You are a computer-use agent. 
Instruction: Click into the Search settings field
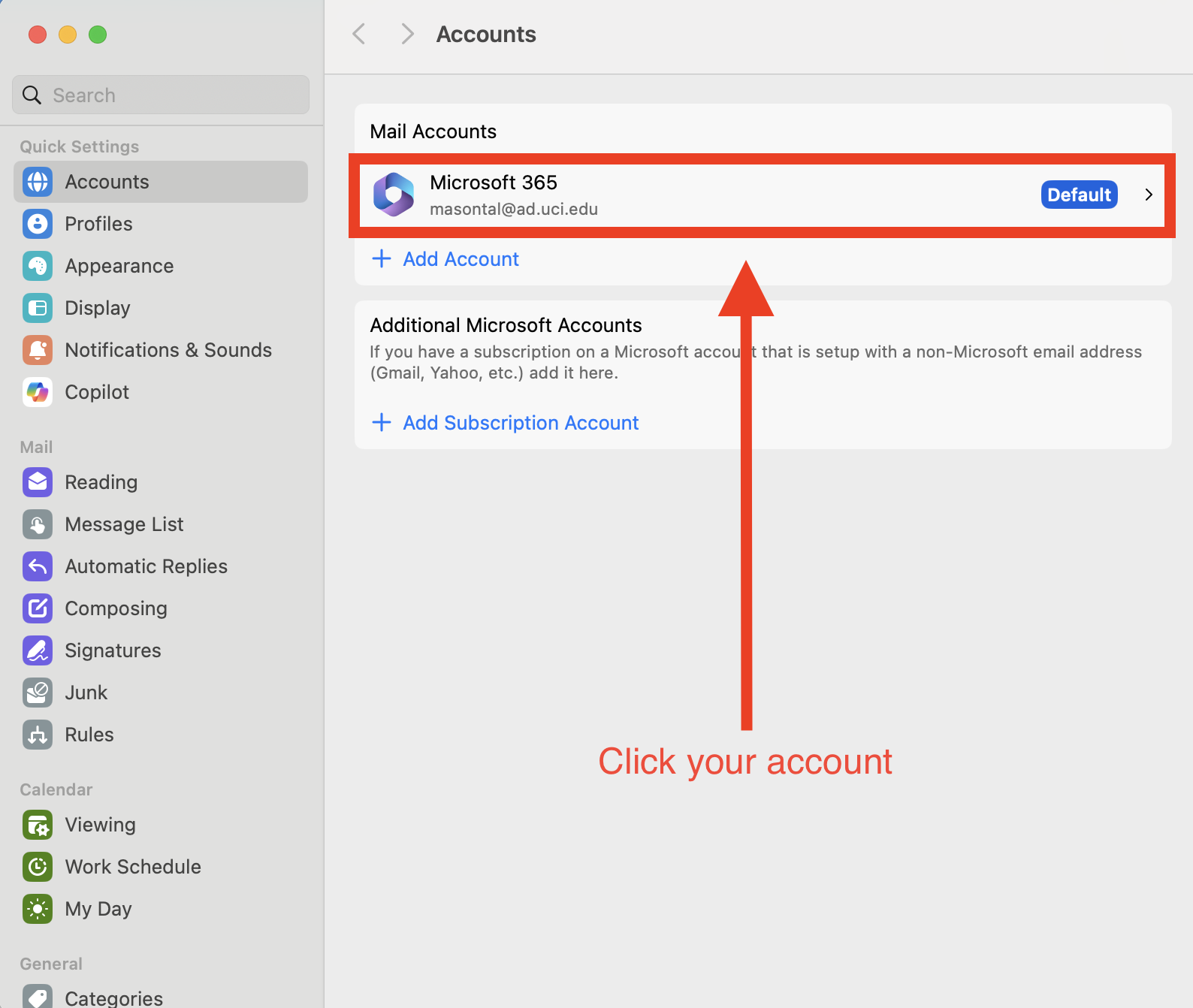pos(161,95)
